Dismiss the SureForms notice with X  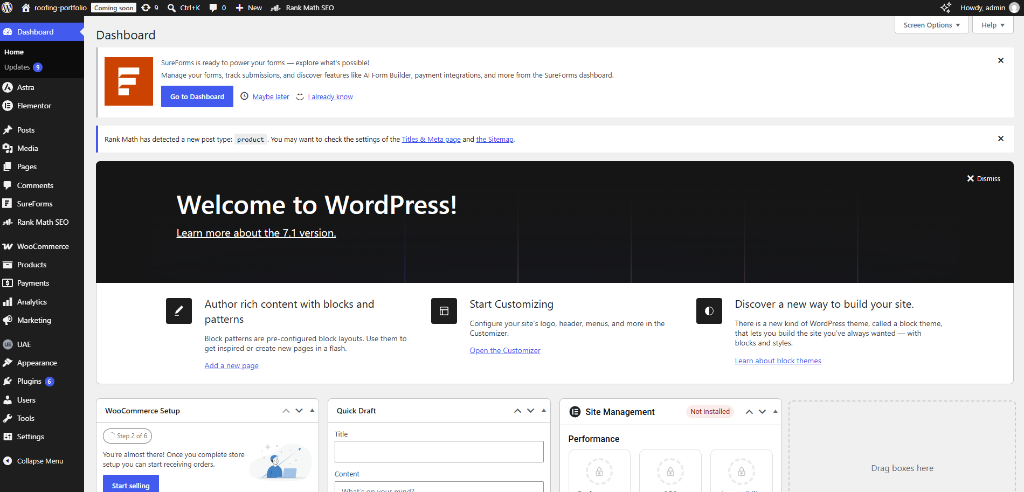click(1000, 60)
